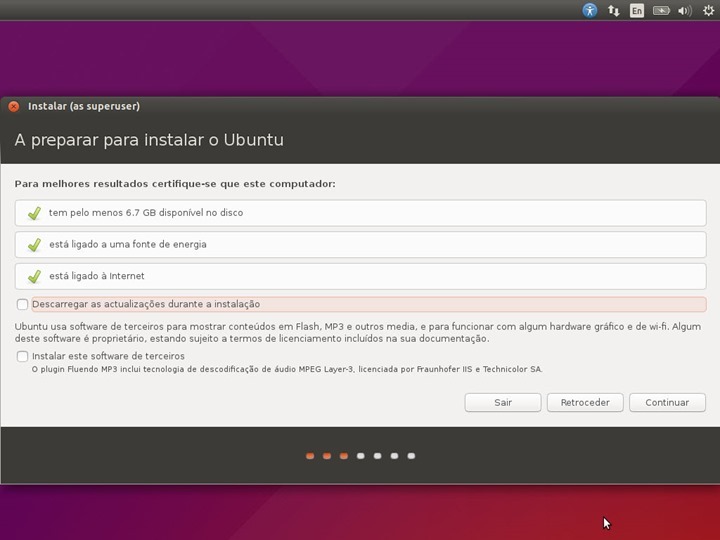The image size is (720, 540).
Task: Click the Continuar button
Action: pos(667,403)
